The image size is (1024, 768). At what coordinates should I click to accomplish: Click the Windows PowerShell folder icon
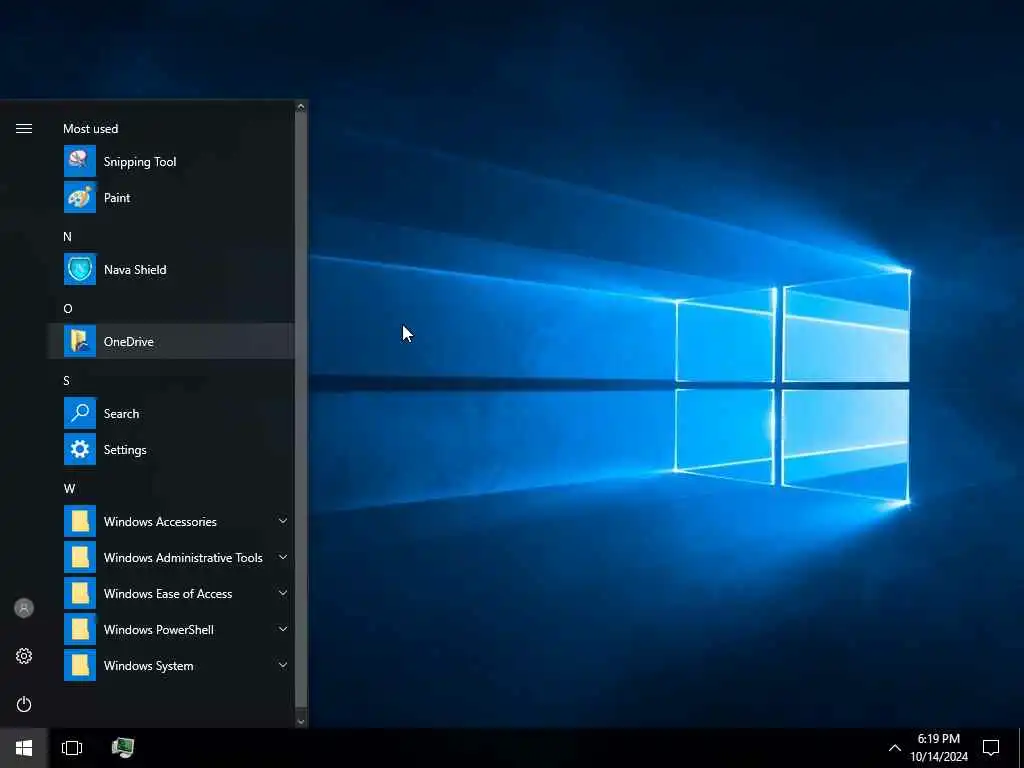(x=80, y=629)
